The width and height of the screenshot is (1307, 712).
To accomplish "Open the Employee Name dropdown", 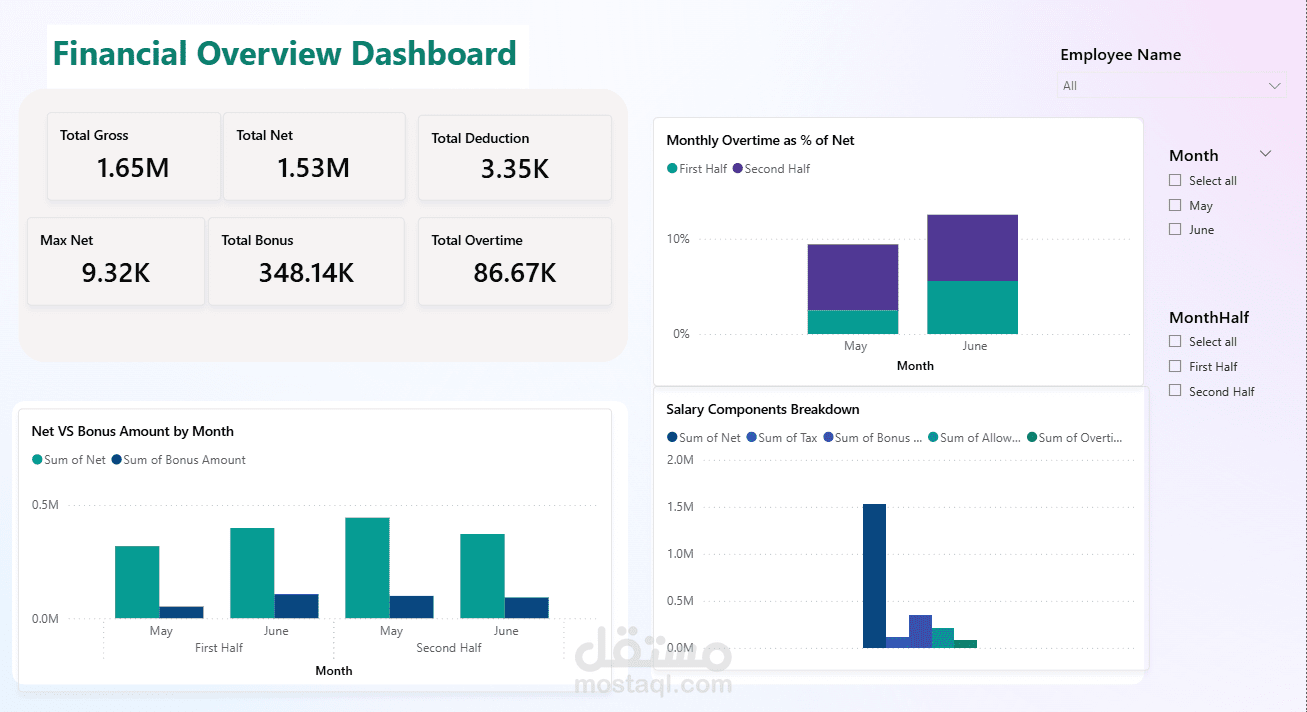I will tap(1170, 86).
